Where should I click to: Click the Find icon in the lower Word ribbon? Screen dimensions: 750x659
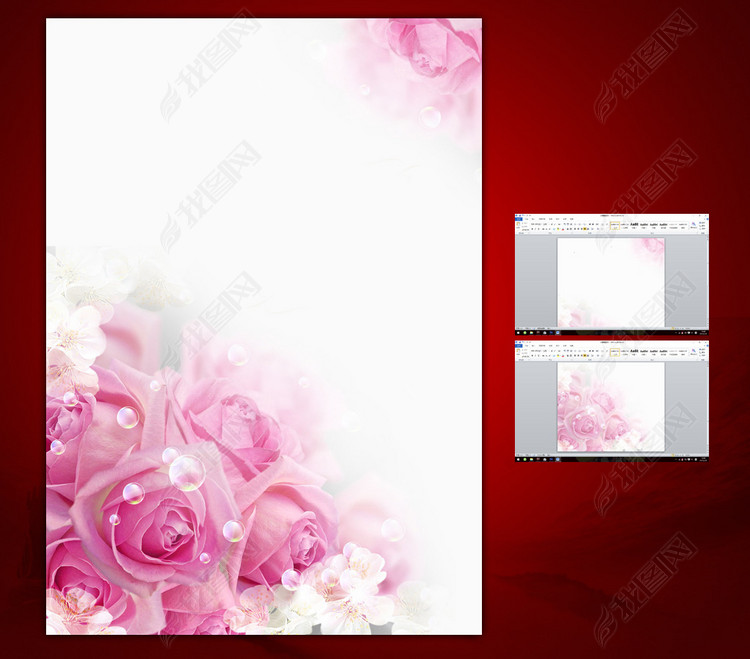693,352
